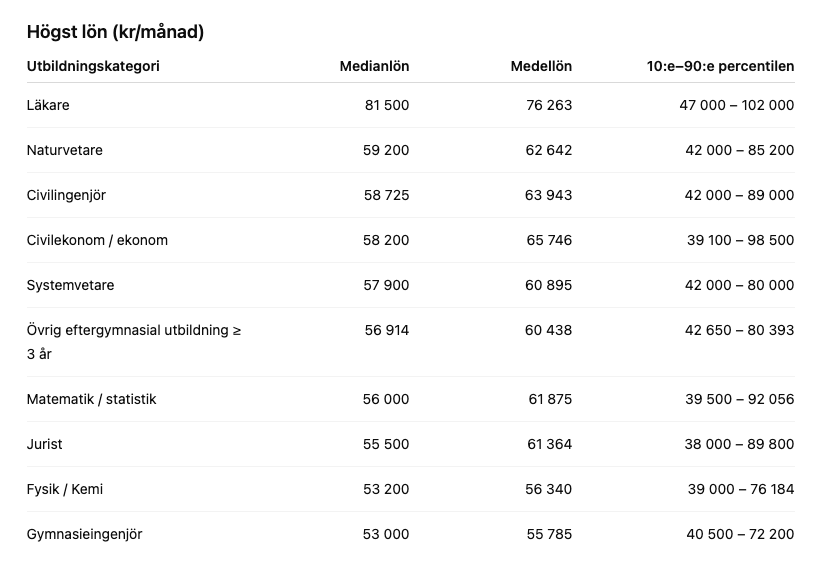The height and width of the screenshot is (579, 827).
Task: Click the Medianlön column header
Action: click(374, 66)
